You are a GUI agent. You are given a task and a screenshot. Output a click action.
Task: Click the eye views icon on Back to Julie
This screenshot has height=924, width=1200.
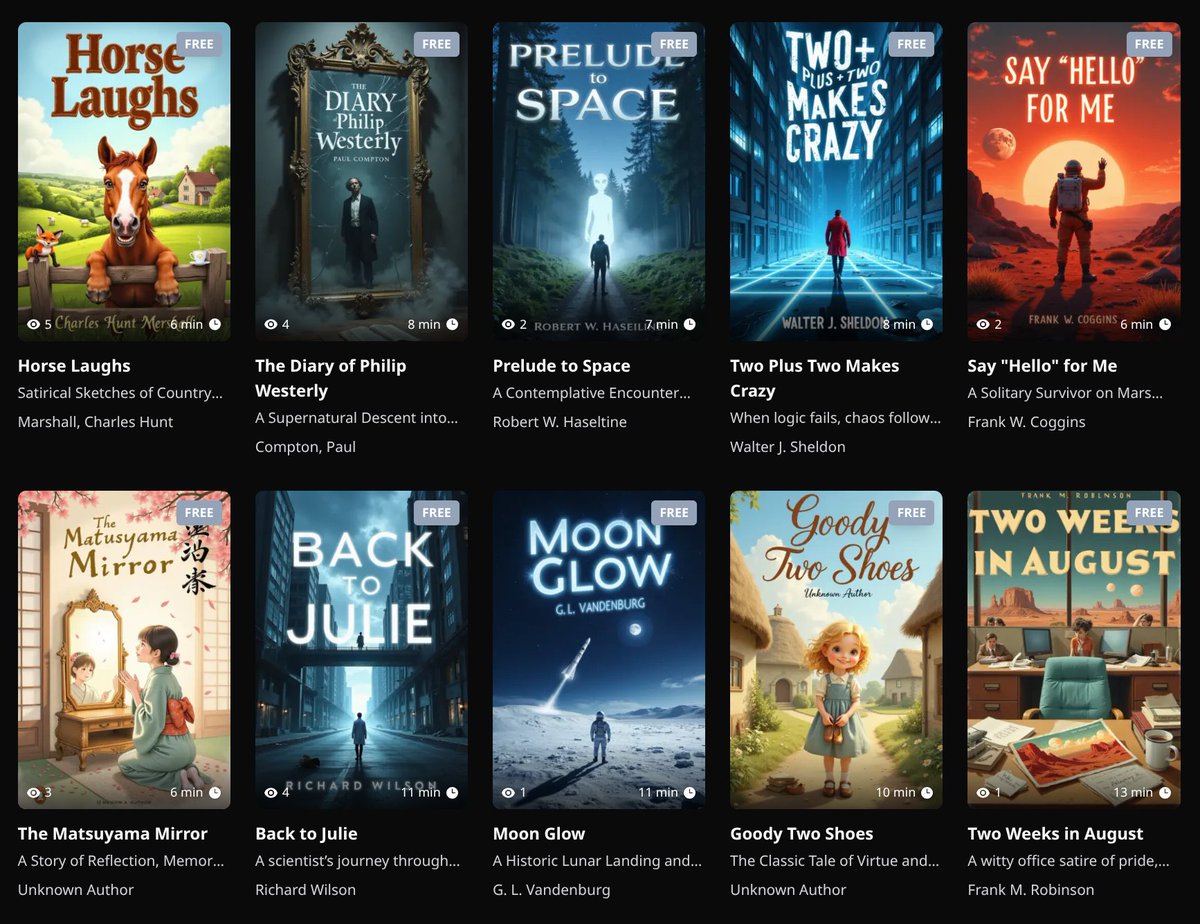coord(271,792)
